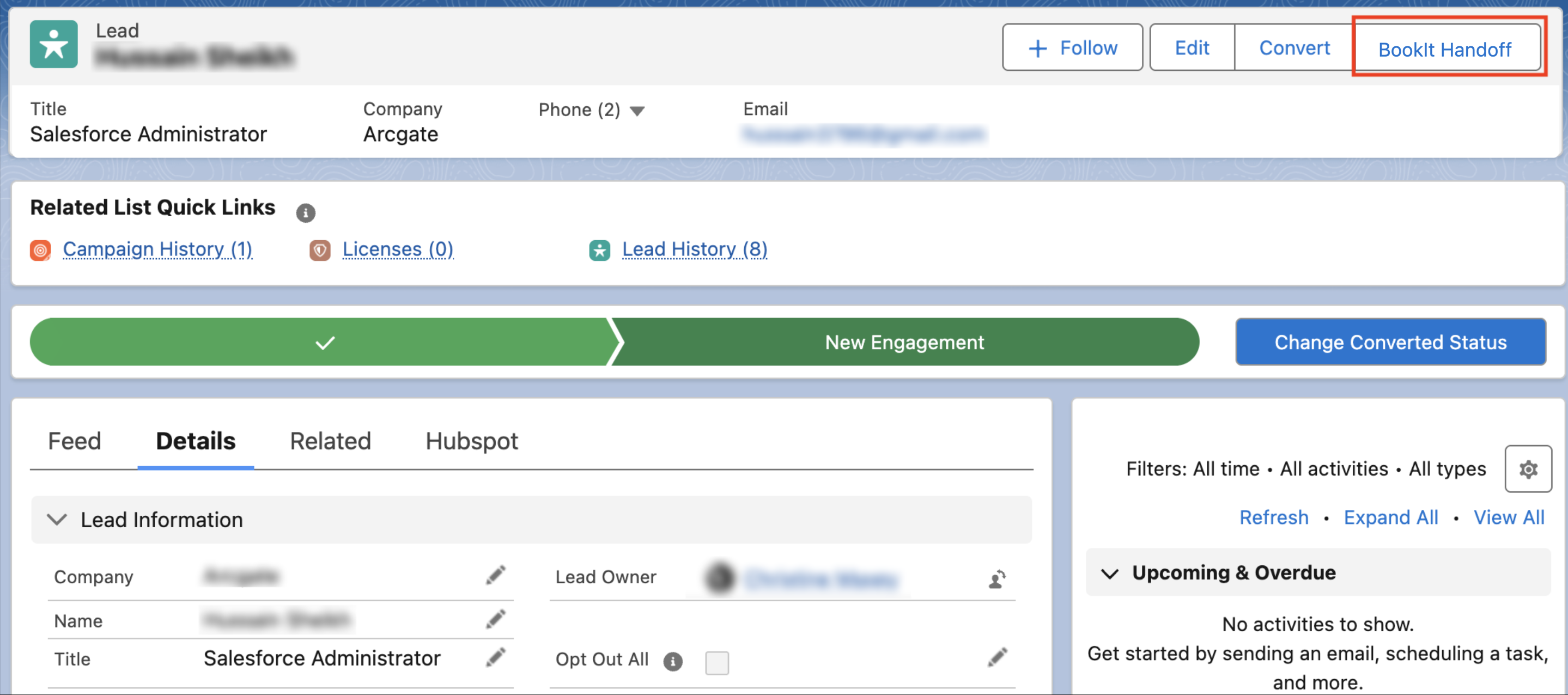Collapse the Upcoming & Overdue section
The image size is (1568, 695).
pos(1110,574)
